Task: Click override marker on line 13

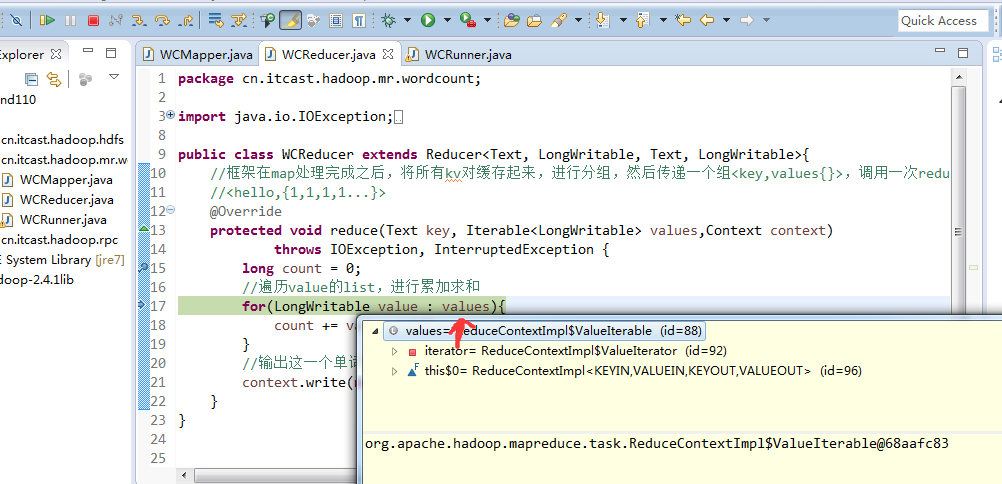Action: pyautogui.click(x=144, y=229)
